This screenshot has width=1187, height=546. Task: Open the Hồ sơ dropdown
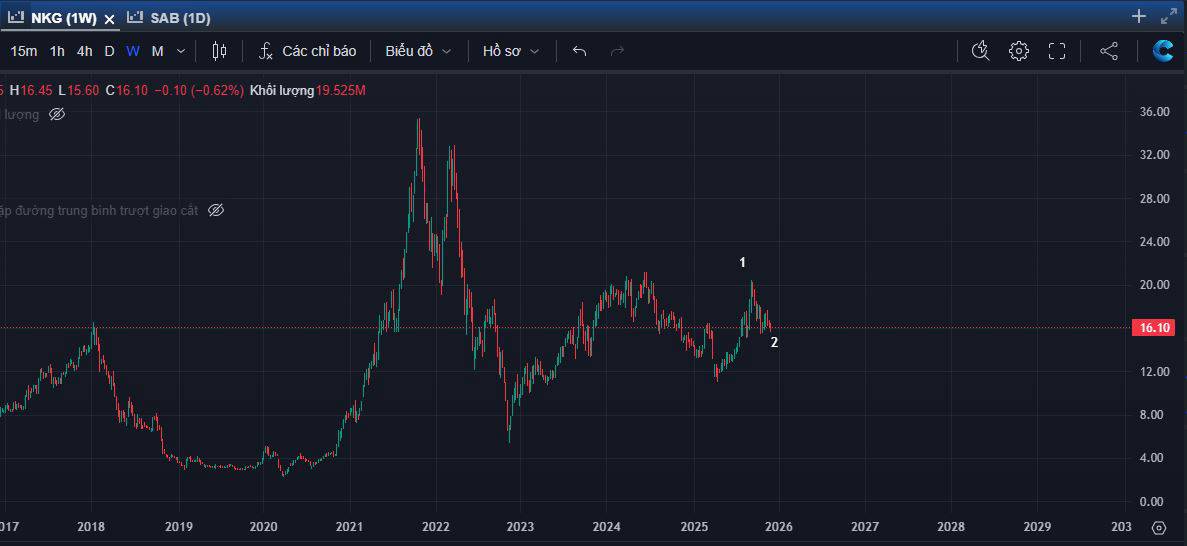point(510,51)
